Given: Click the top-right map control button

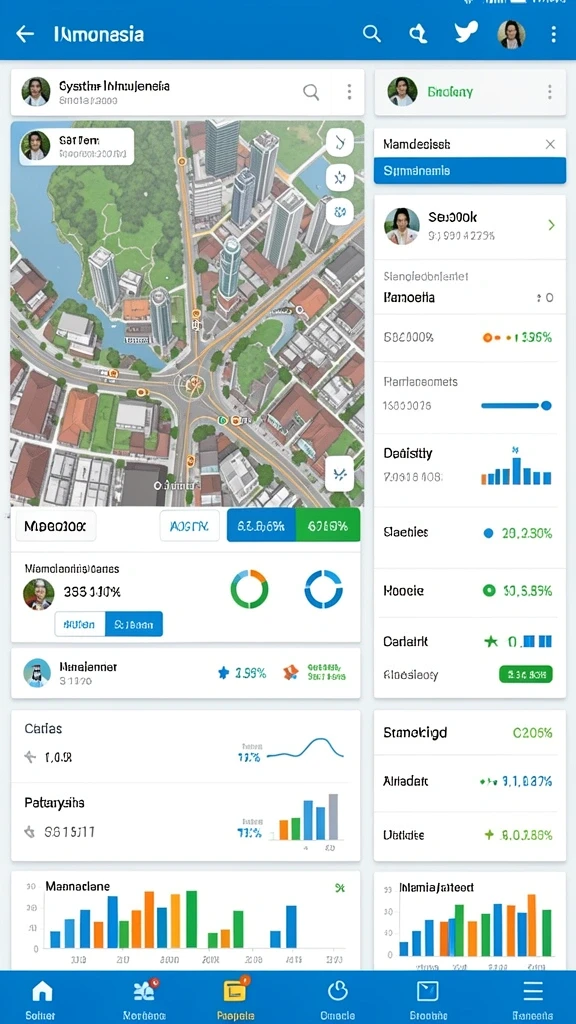Looking at the screenshot, I should (340, 142).
